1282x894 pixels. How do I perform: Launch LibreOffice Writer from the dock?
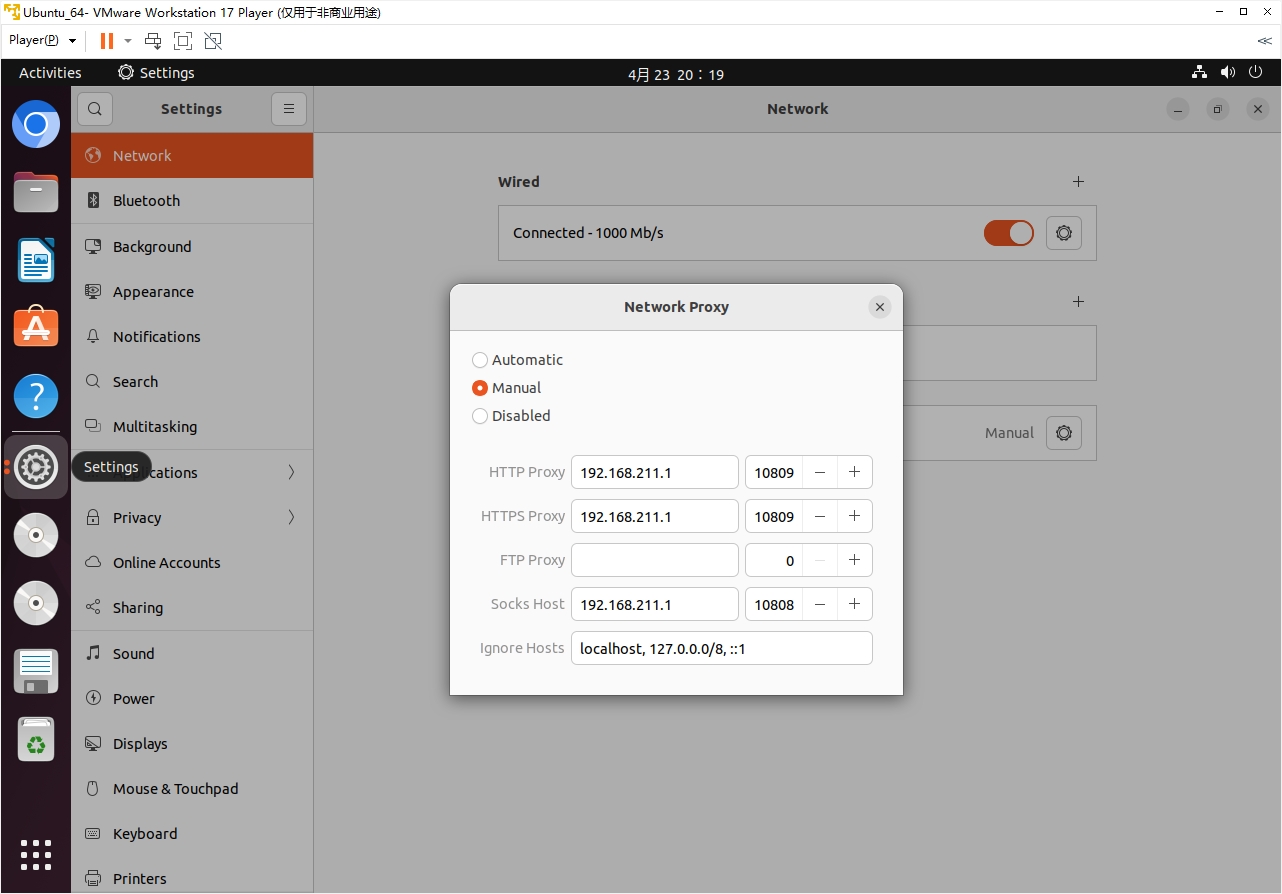click(36, 261)
